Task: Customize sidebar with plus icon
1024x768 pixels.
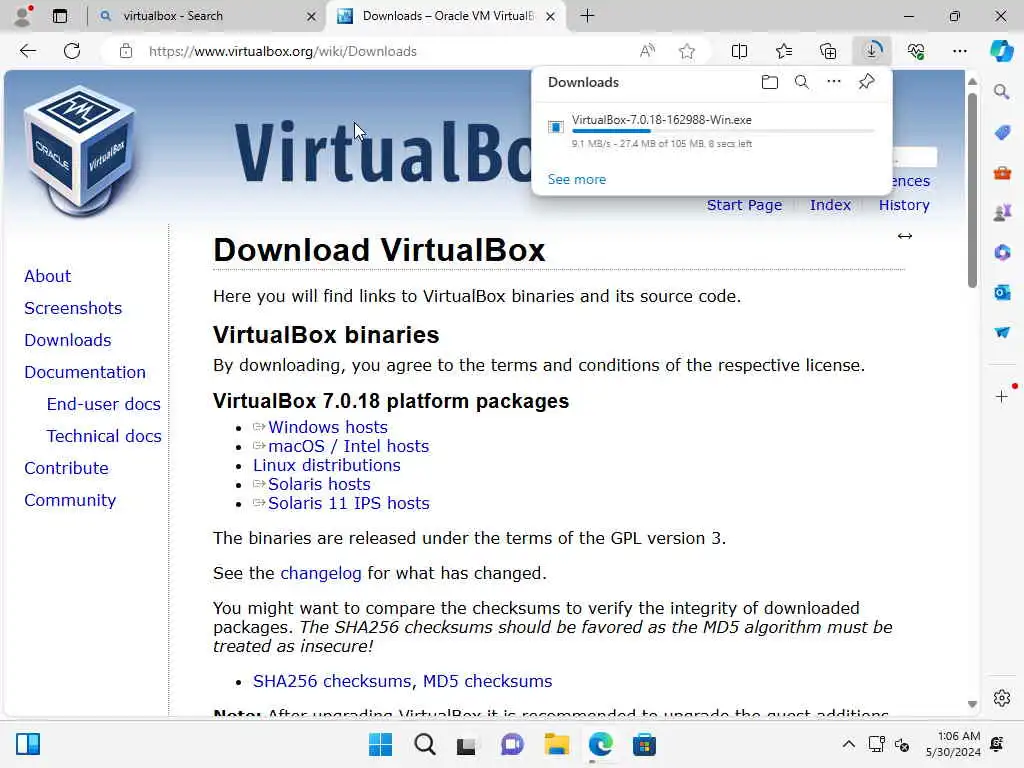Action: [1002, 396]
